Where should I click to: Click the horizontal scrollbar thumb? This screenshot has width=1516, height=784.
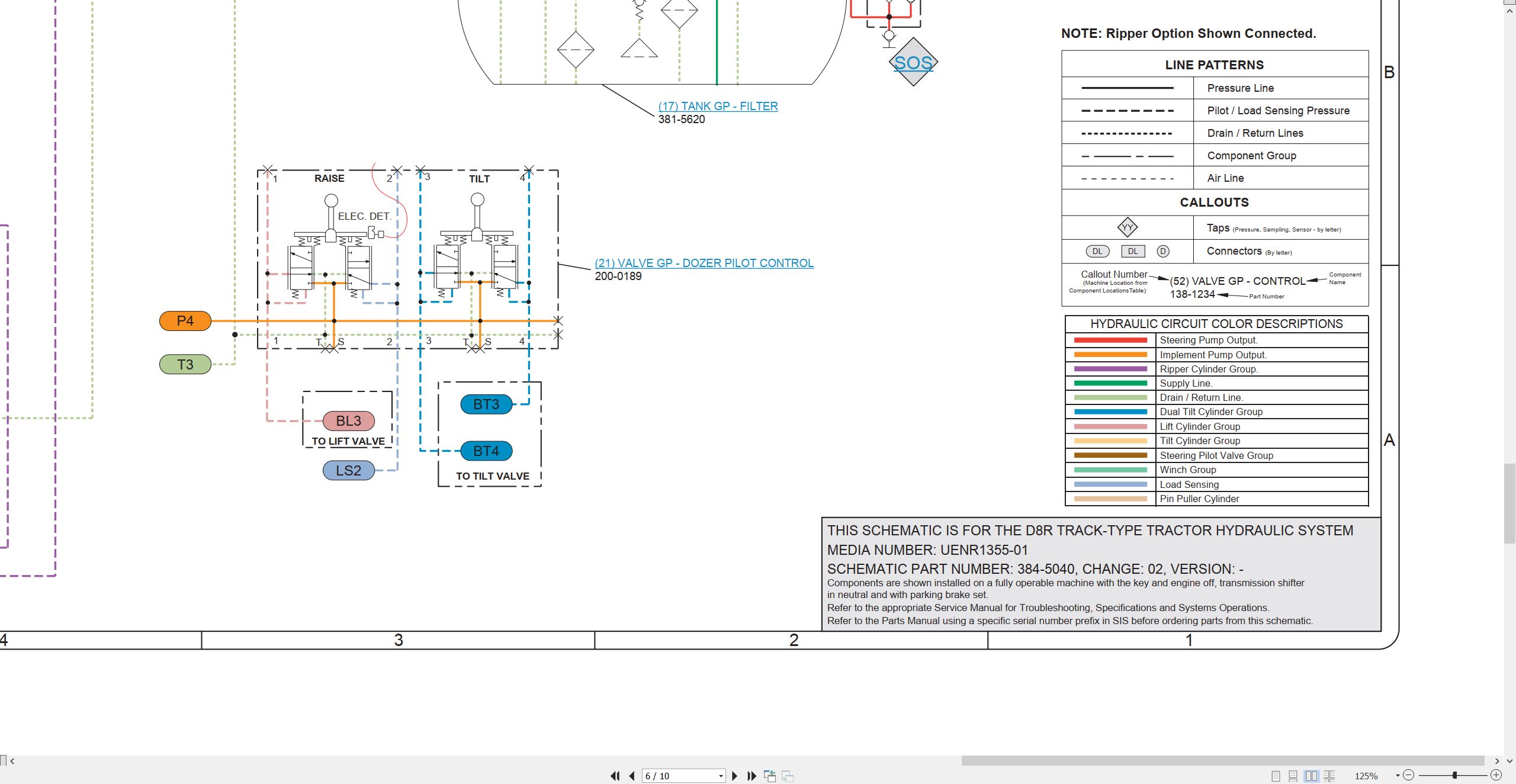[x=1223, y=760]
